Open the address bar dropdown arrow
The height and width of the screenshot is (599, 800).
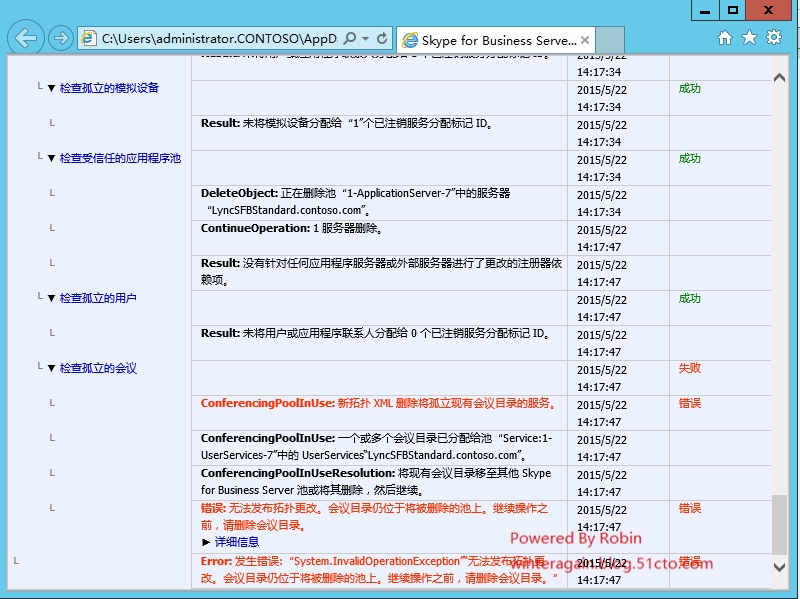click(366, 39)
